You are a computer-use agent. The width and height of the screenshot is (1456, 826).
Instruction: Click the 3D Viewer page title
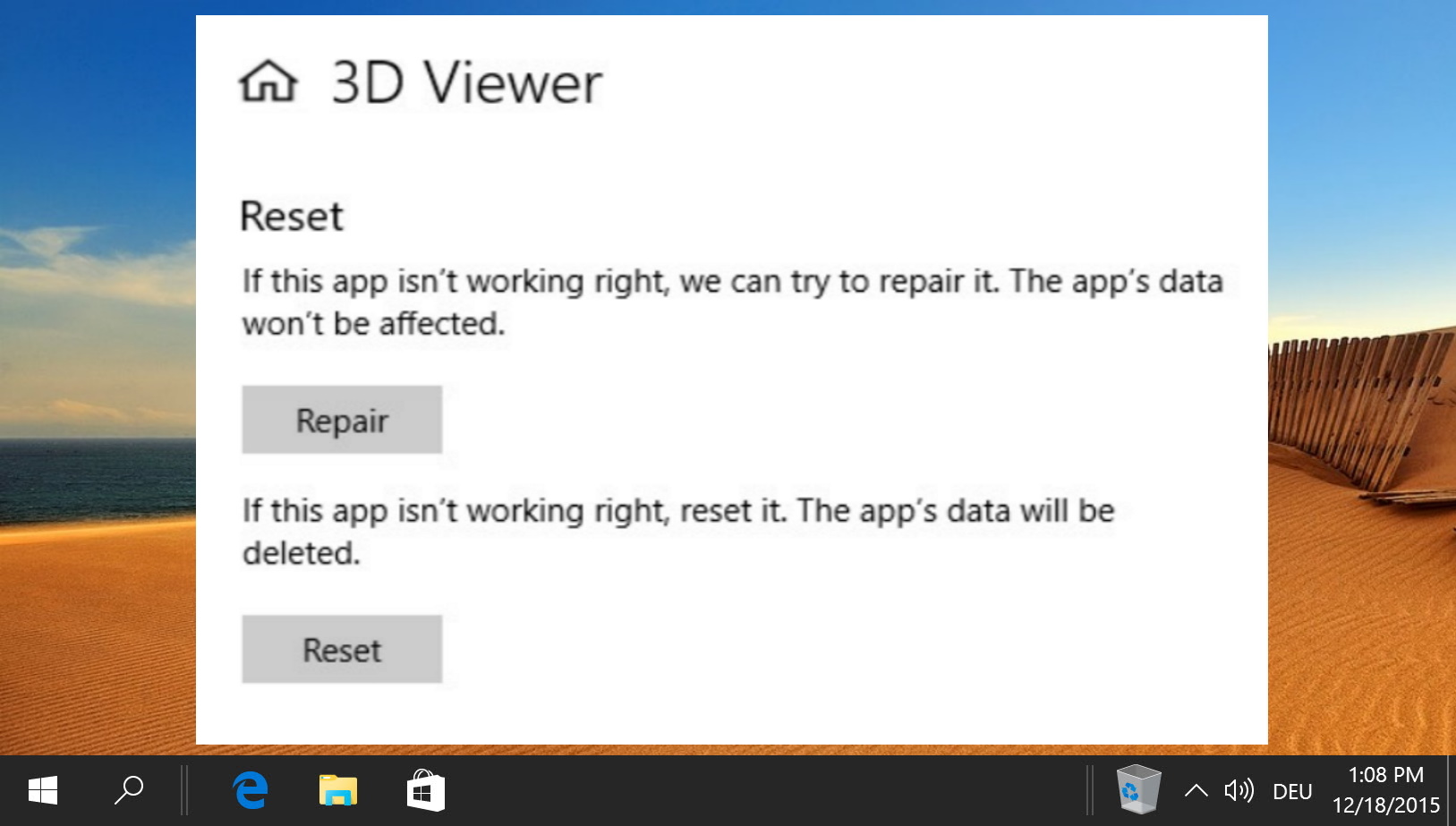467,82
